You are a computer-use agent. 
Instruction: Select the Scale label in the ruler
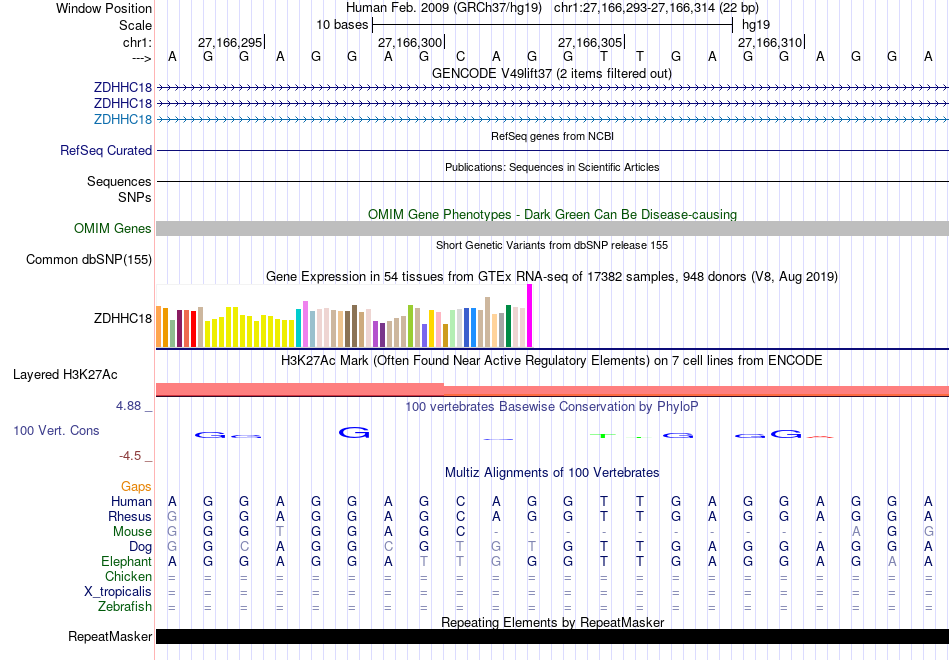pos(135,25)
